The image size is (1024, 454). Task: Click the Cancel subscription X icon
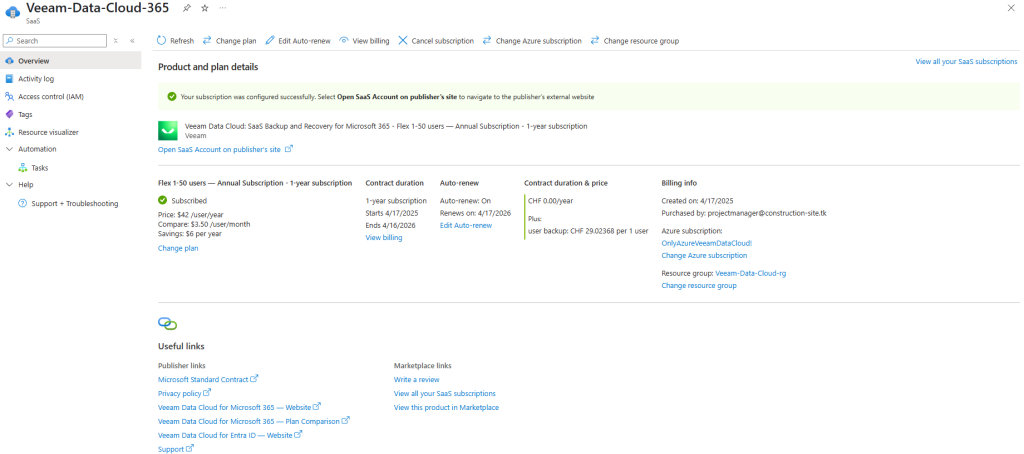pos(402,41)
